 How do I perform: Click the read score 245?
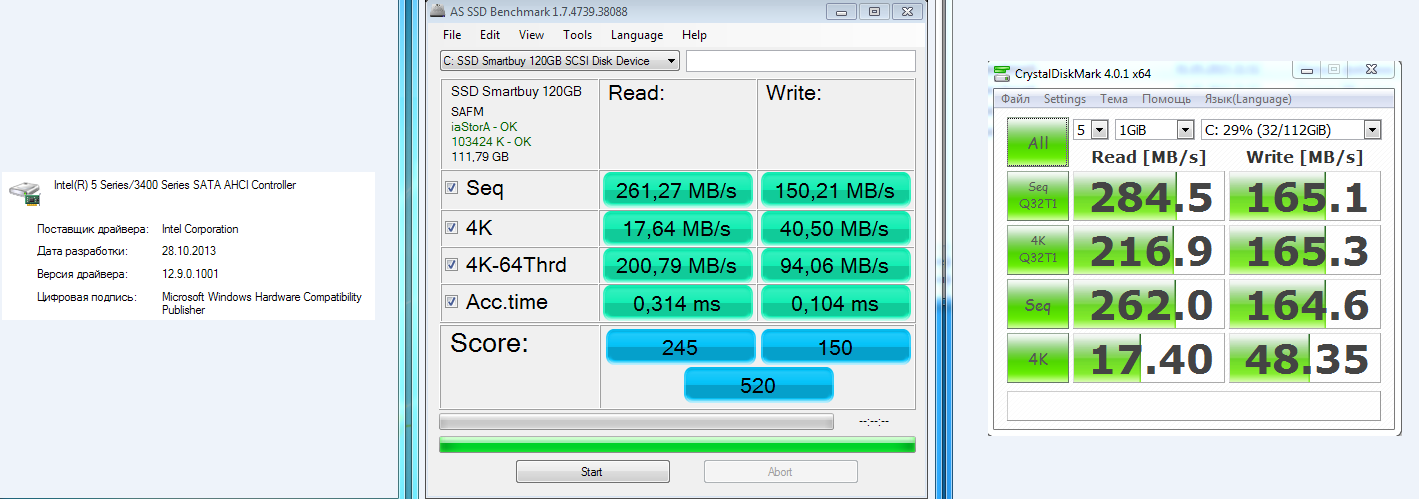point(680,347)
